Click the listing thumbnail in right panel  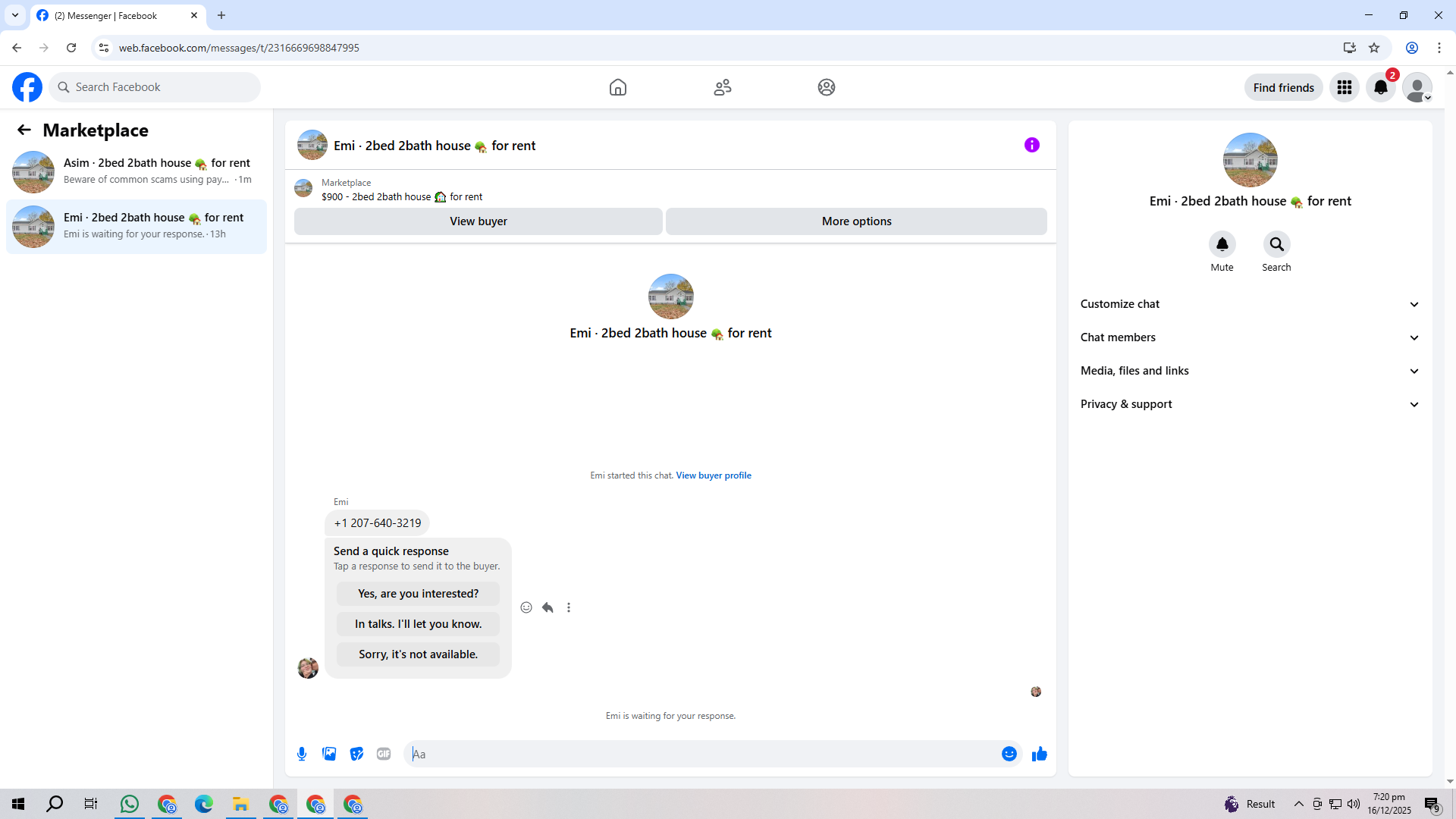(1250, 160)
